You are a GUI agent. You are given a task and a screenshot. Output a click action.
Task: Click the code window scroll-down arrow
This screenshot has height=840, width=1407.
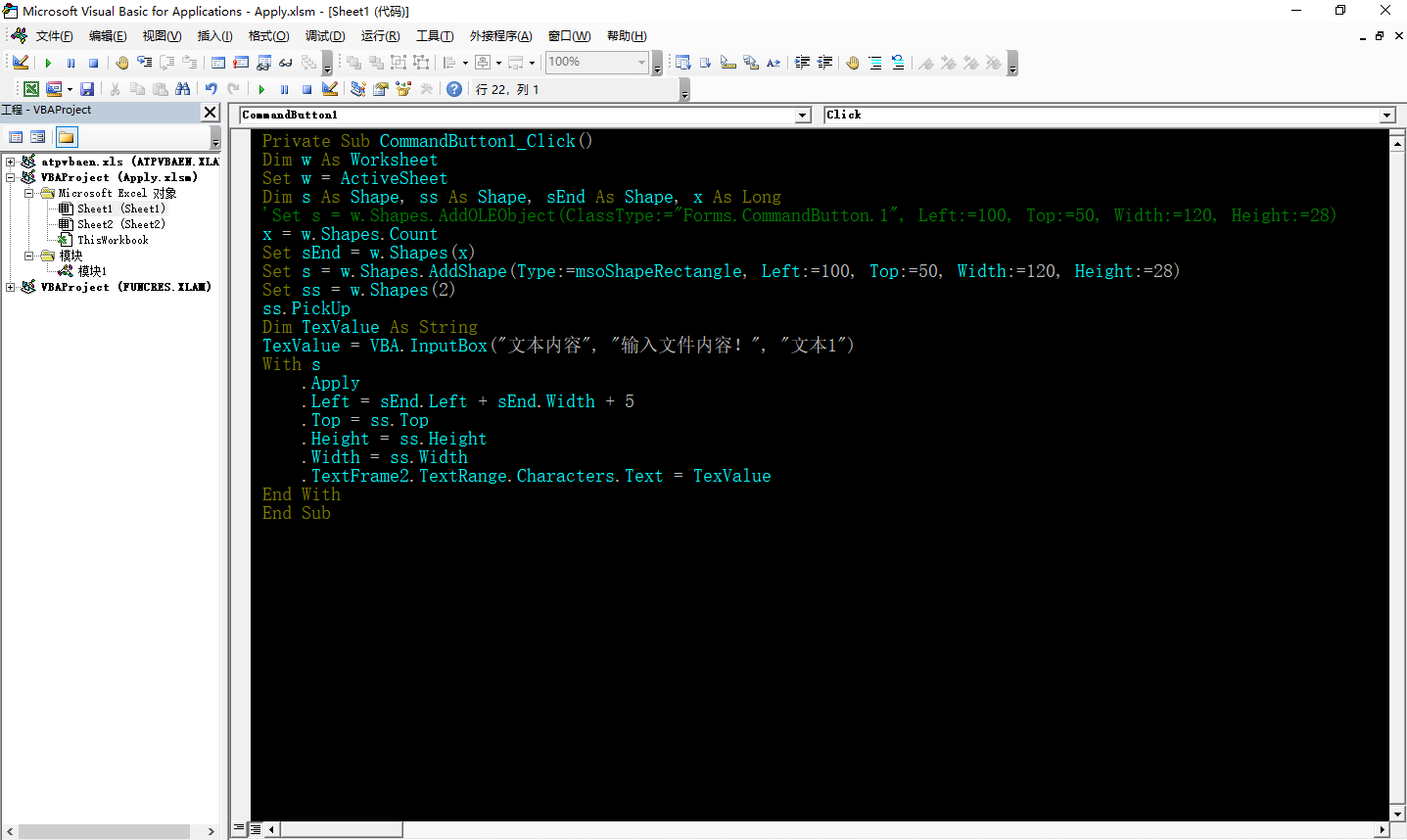tap(1397, 814)
